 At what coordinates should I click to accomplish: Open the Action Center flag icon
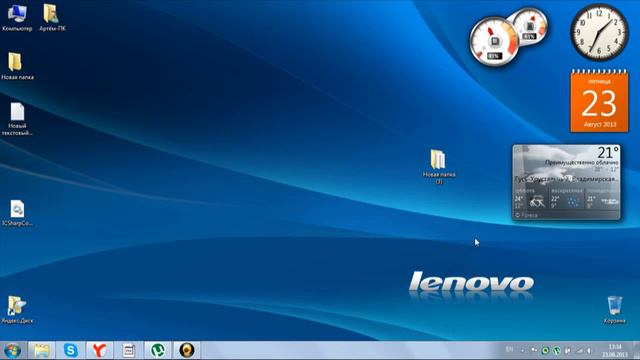coord(568,351)
